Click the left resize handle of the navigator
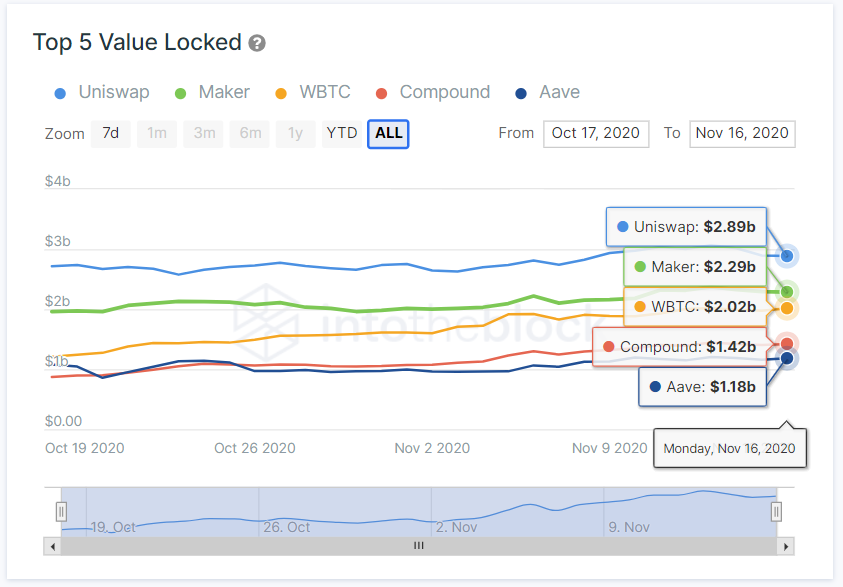The image size is (843, 587). [x=61, y=511]
